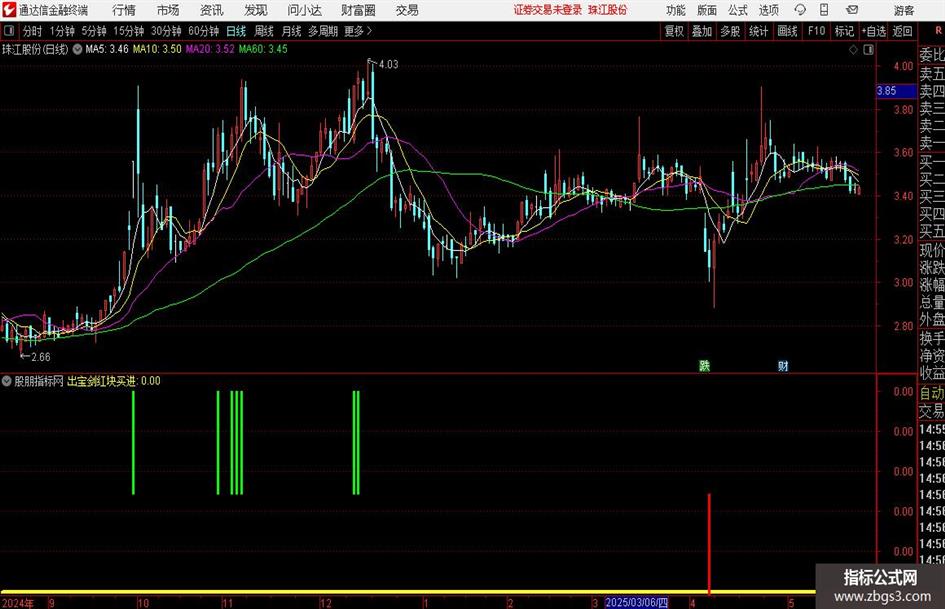
Task: Open the 版面 menu
Action: pyautogui.click(x=707, y=10)
